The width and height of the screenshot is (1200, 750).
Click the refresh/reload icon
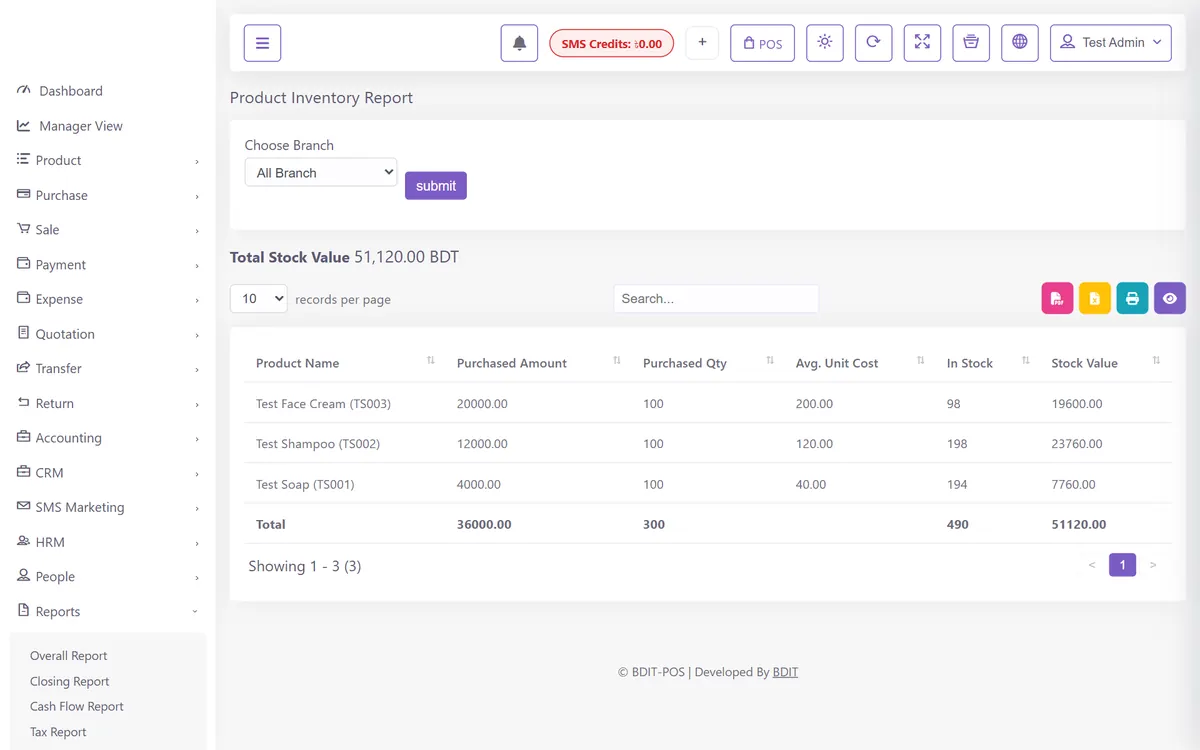873,43
